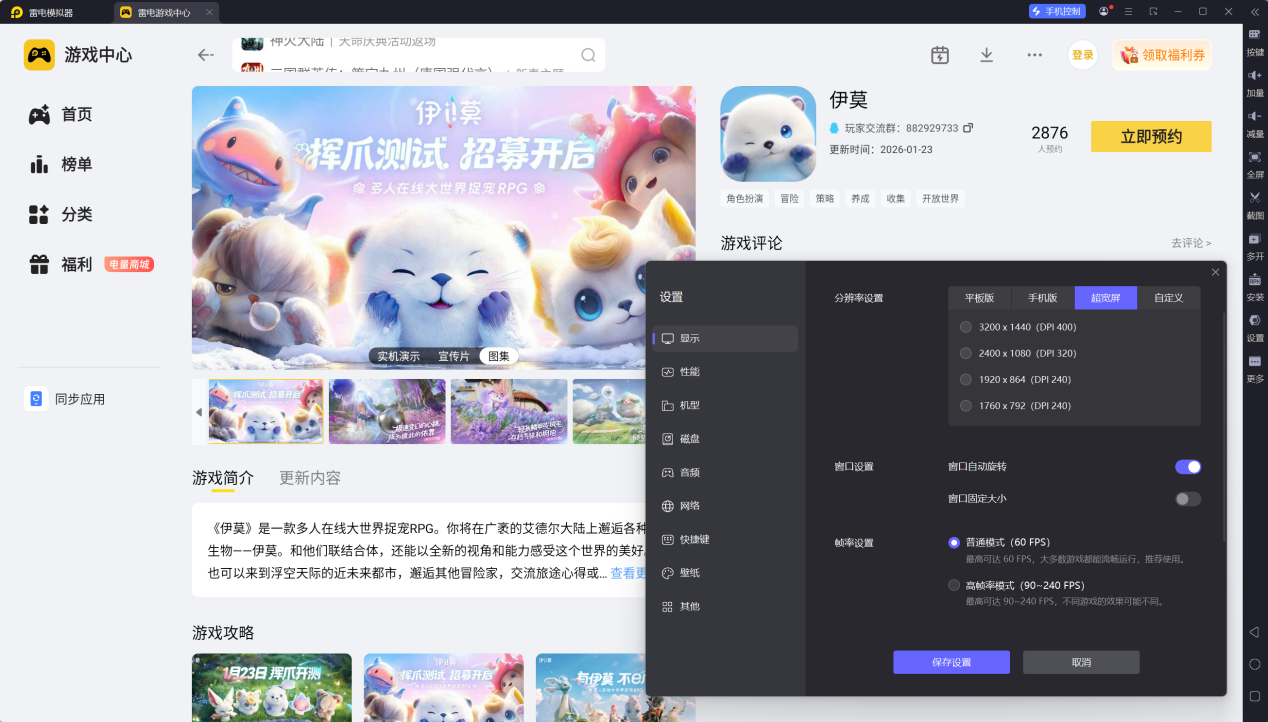
Task: Open 榜单 rankings in the sidebar
Action: (x=60, y=165)
